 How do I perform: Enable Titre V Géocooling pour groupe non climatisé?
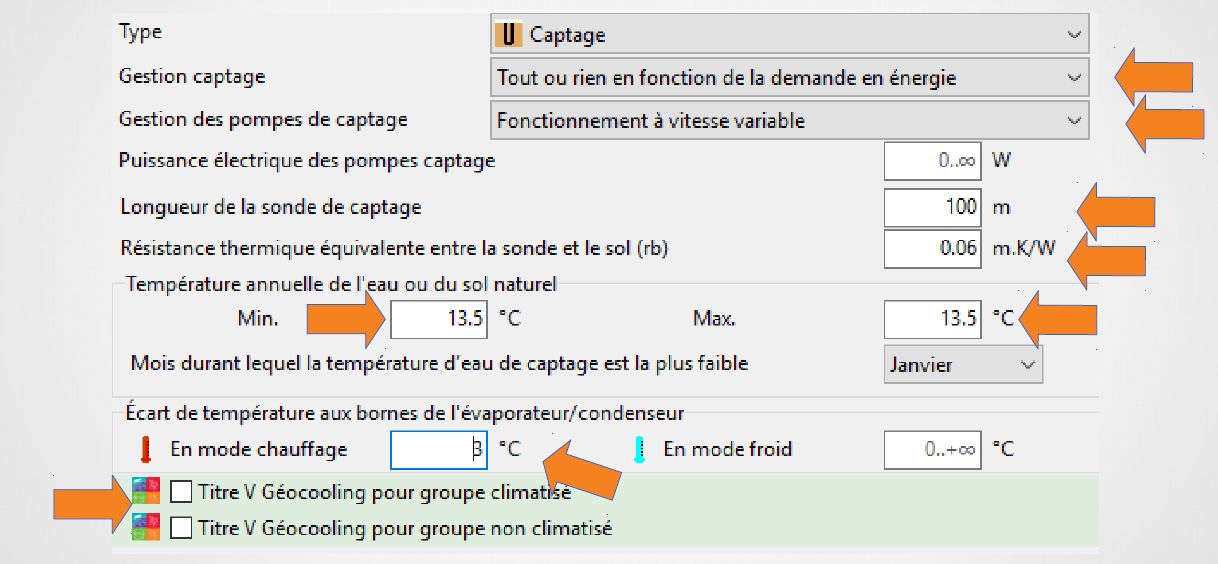pos(182,527)
